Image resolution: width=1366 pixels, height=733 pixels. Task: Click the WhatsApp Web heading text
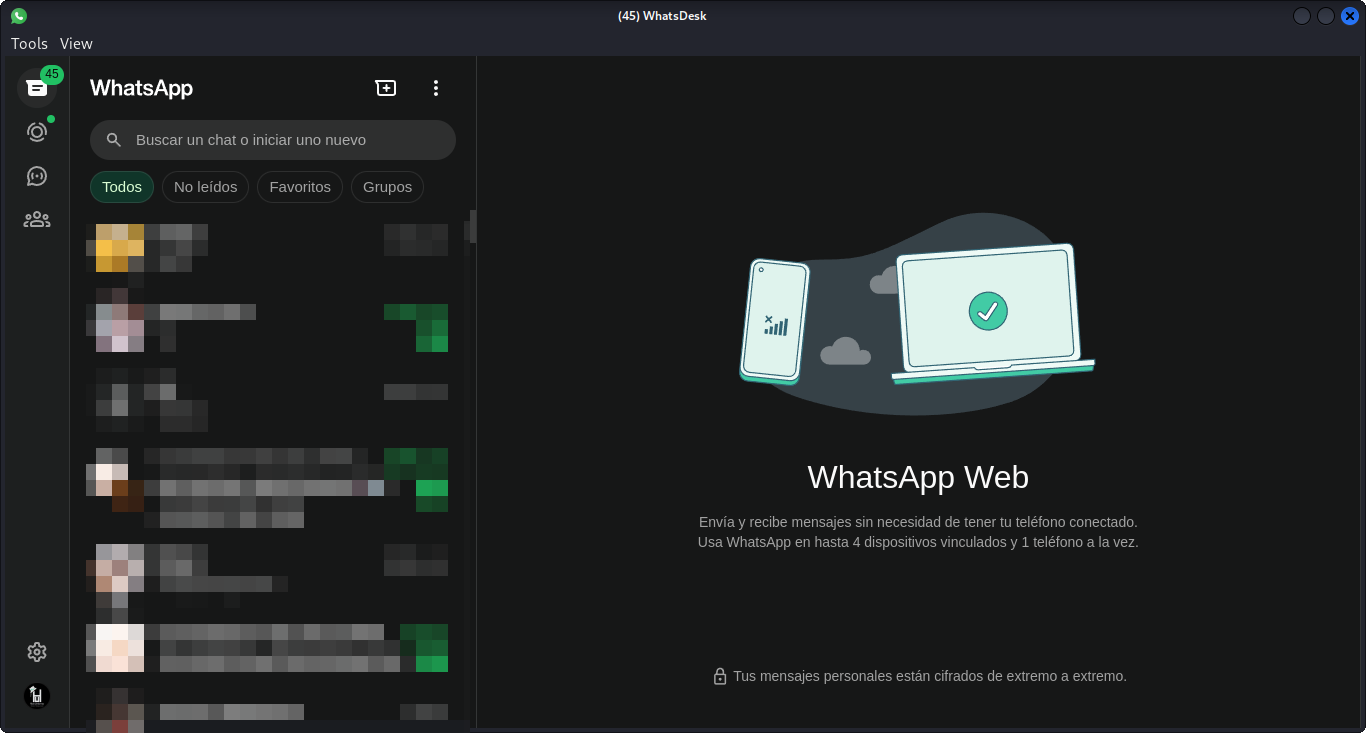point(918,477)
